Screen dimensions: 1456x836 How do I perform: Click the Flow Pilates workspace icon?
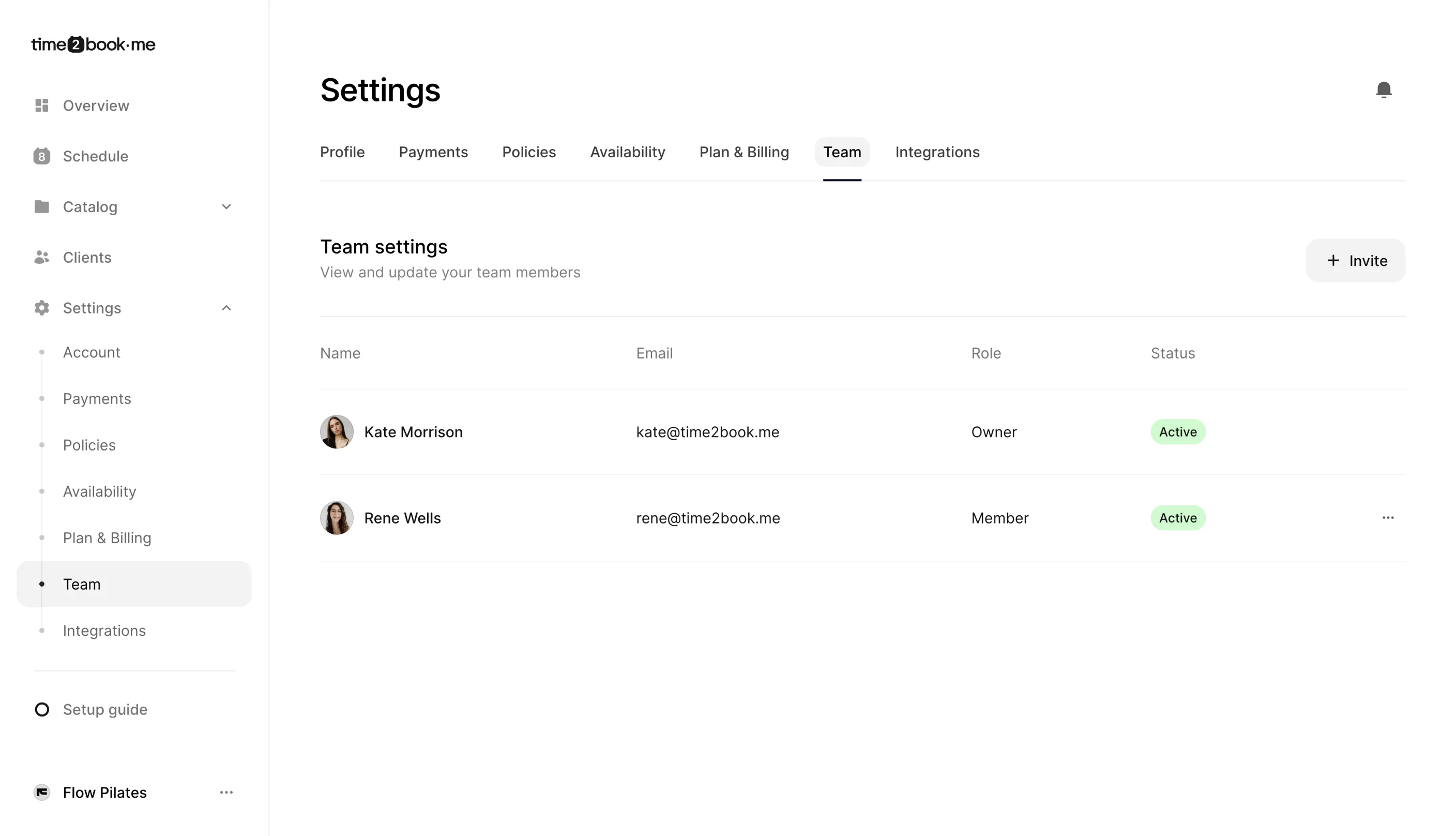pos(41,792)
